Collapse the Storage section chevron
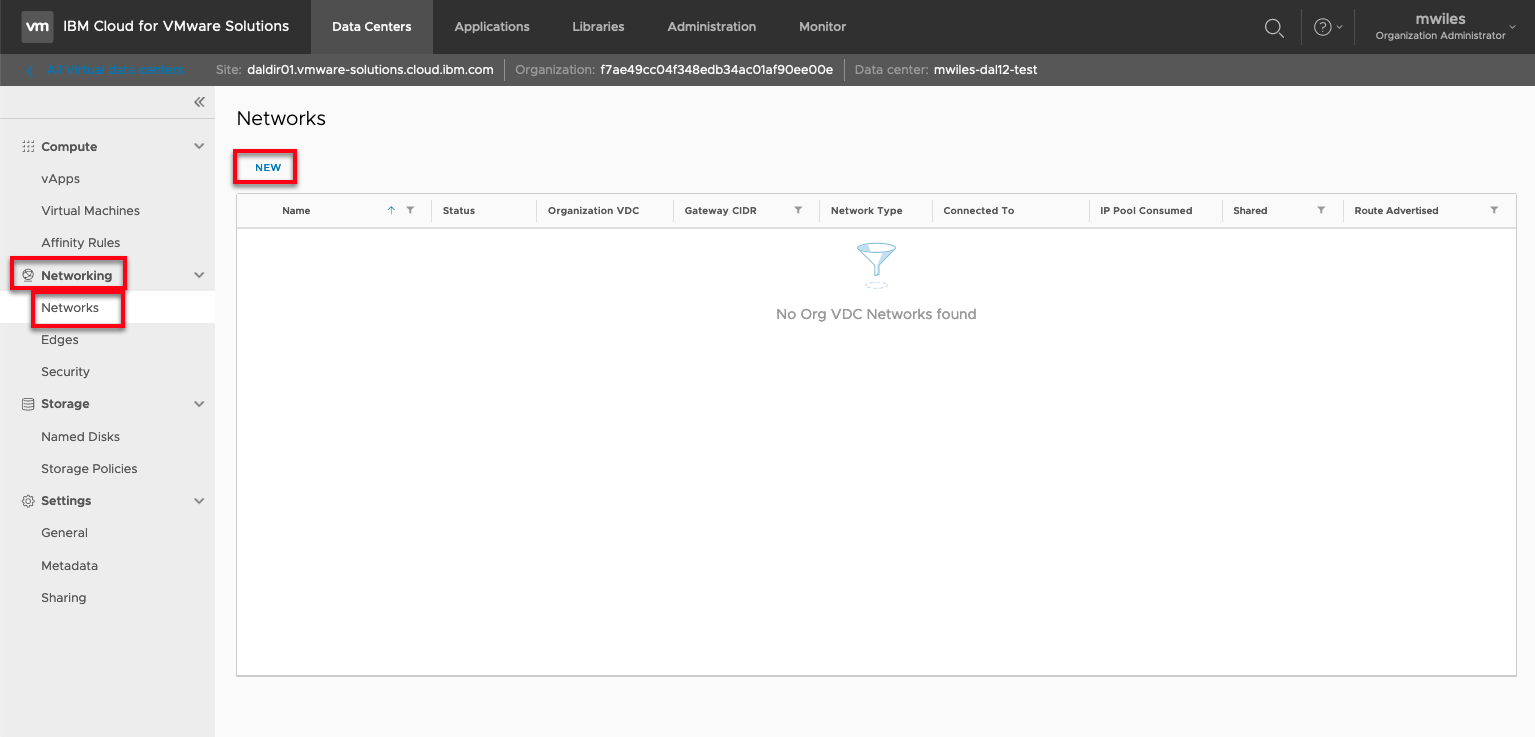 pos(199,404)
